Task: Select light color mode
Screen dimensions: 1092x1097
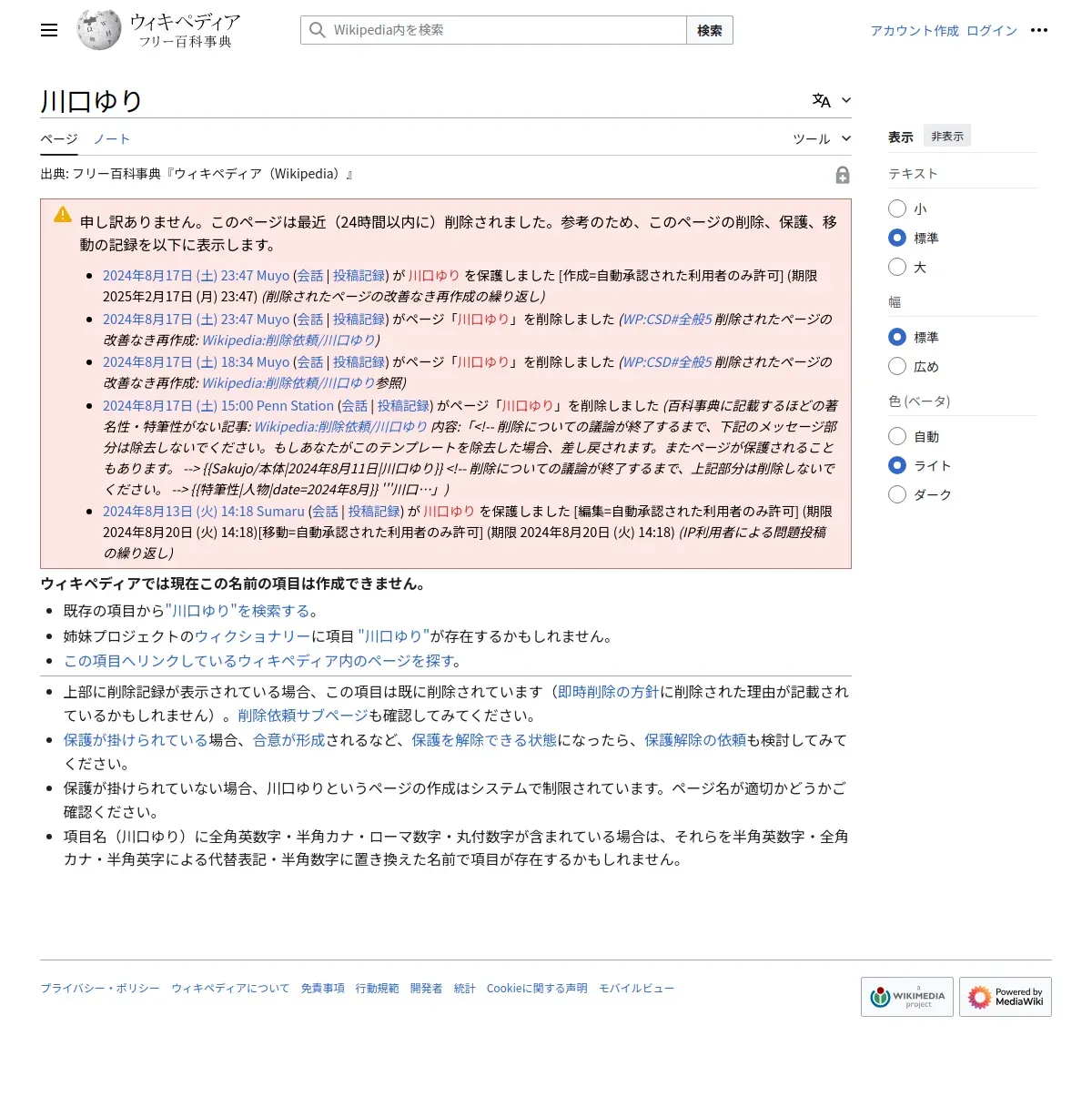Action: click(x=897, y=465)
